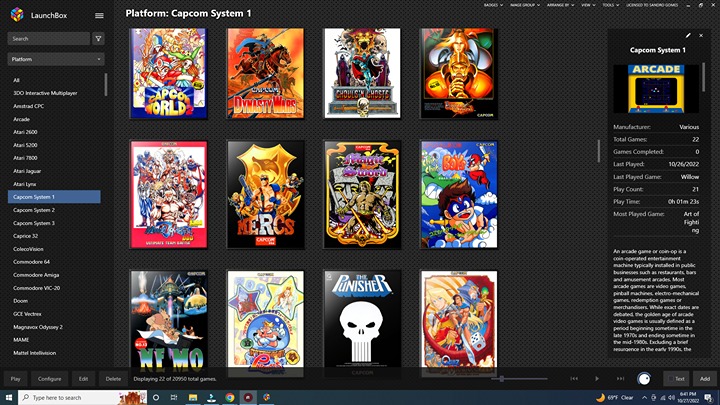Open the Windows notification center
Viewport: 720px width, 405px height.
[x=709, y=397]
